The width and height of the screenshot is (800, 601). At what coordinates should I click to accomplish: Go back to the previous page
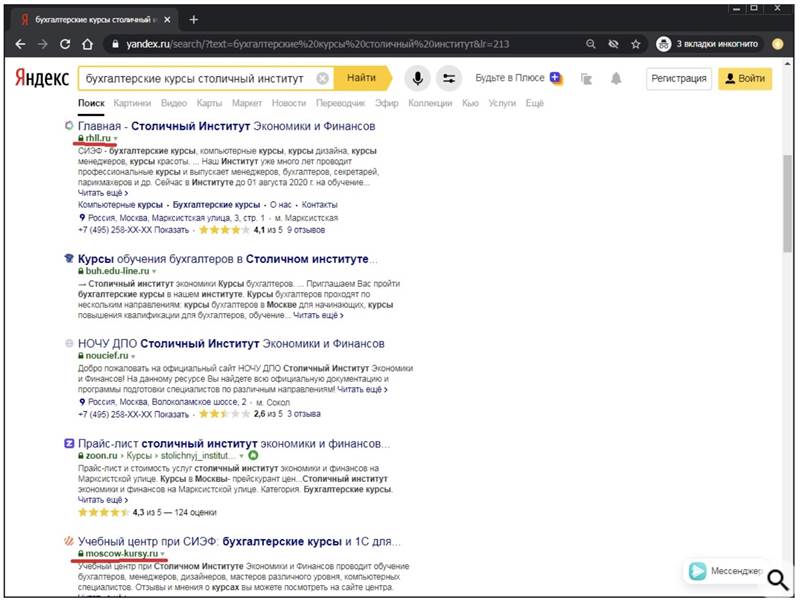[20, 44]
